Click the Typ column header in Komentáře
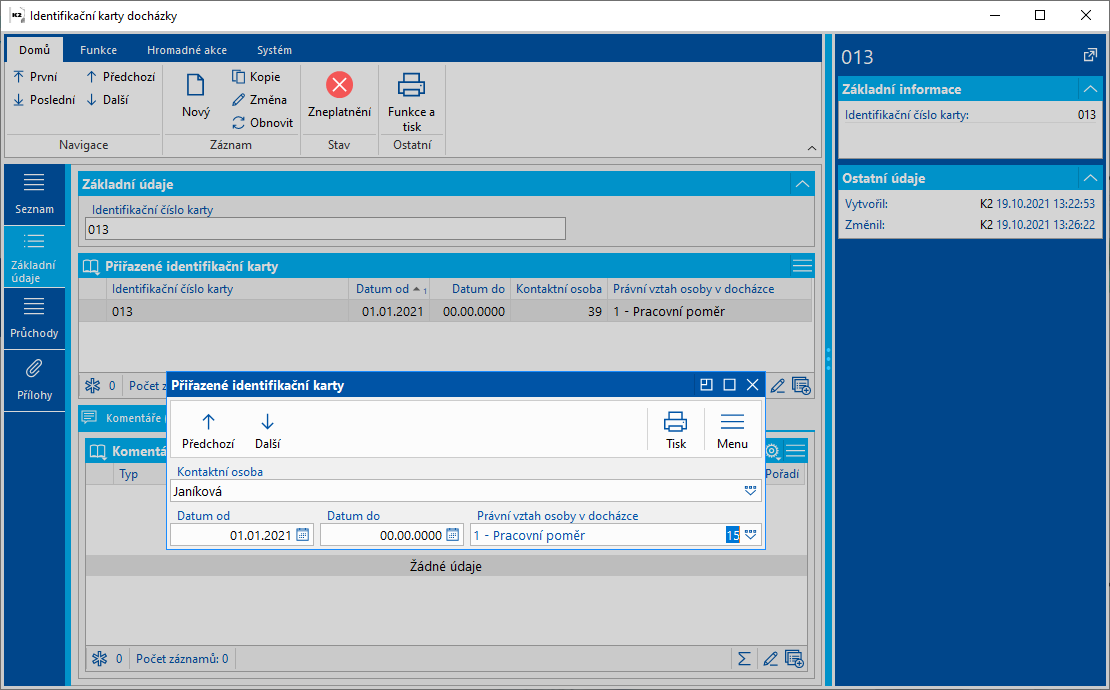The width and height of the screenshot is (1110, 690). click(x=139, y=474)
